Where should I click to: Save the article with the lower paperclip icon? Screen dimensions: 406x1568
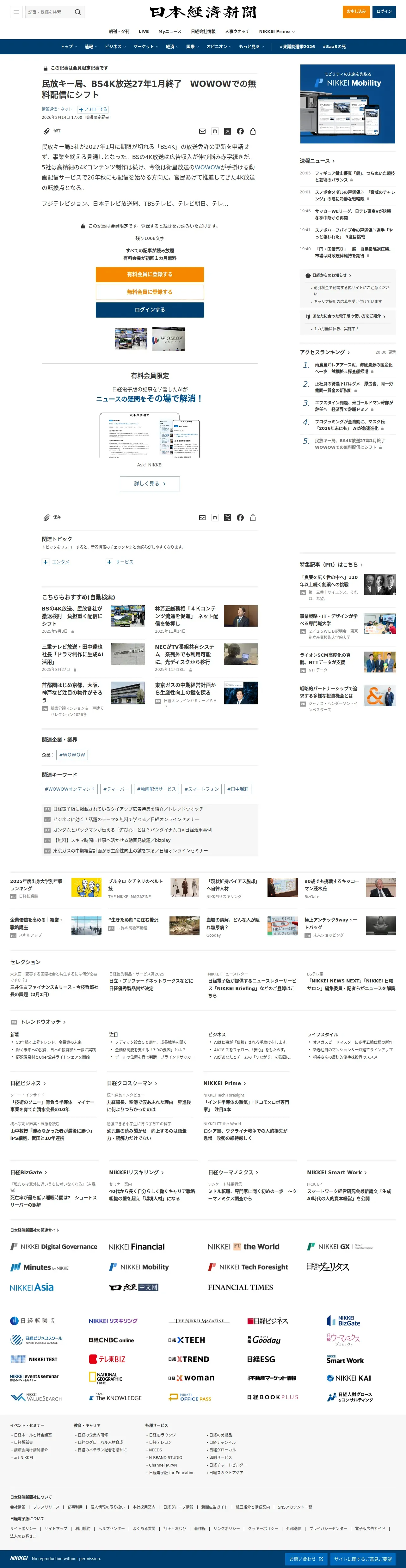(x=46, y=517)
